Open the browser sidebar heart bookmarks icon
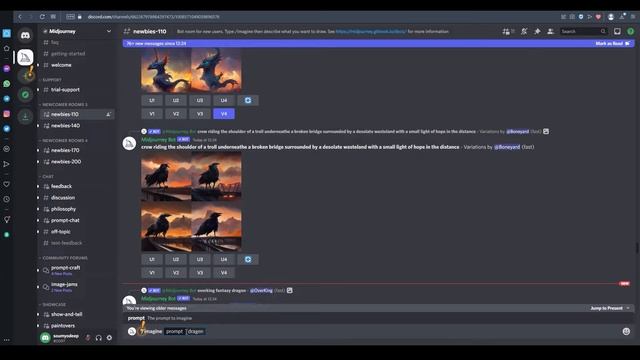This screenshot has height=360, width=640. 7,184
